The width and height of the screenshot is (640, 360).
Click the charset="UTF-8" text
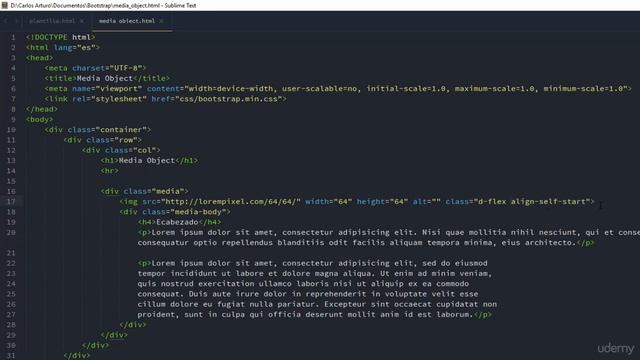pos(107,68)
